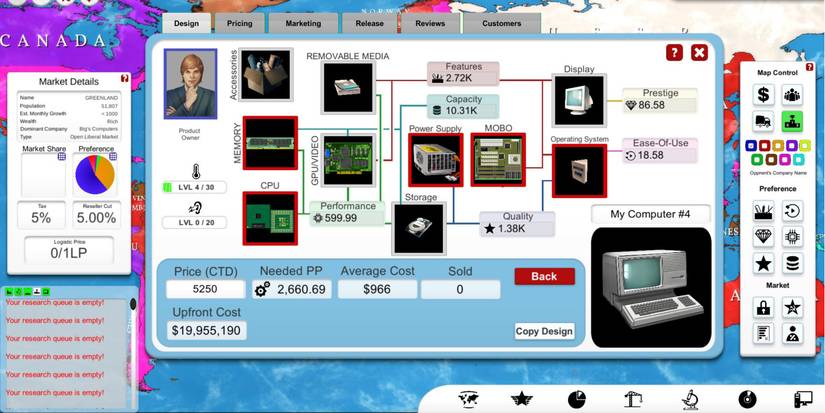Viewport: 825px width, 413px height.
Task: Toggle the blue opponent company checkbox
Action: (x=751, y=145)
